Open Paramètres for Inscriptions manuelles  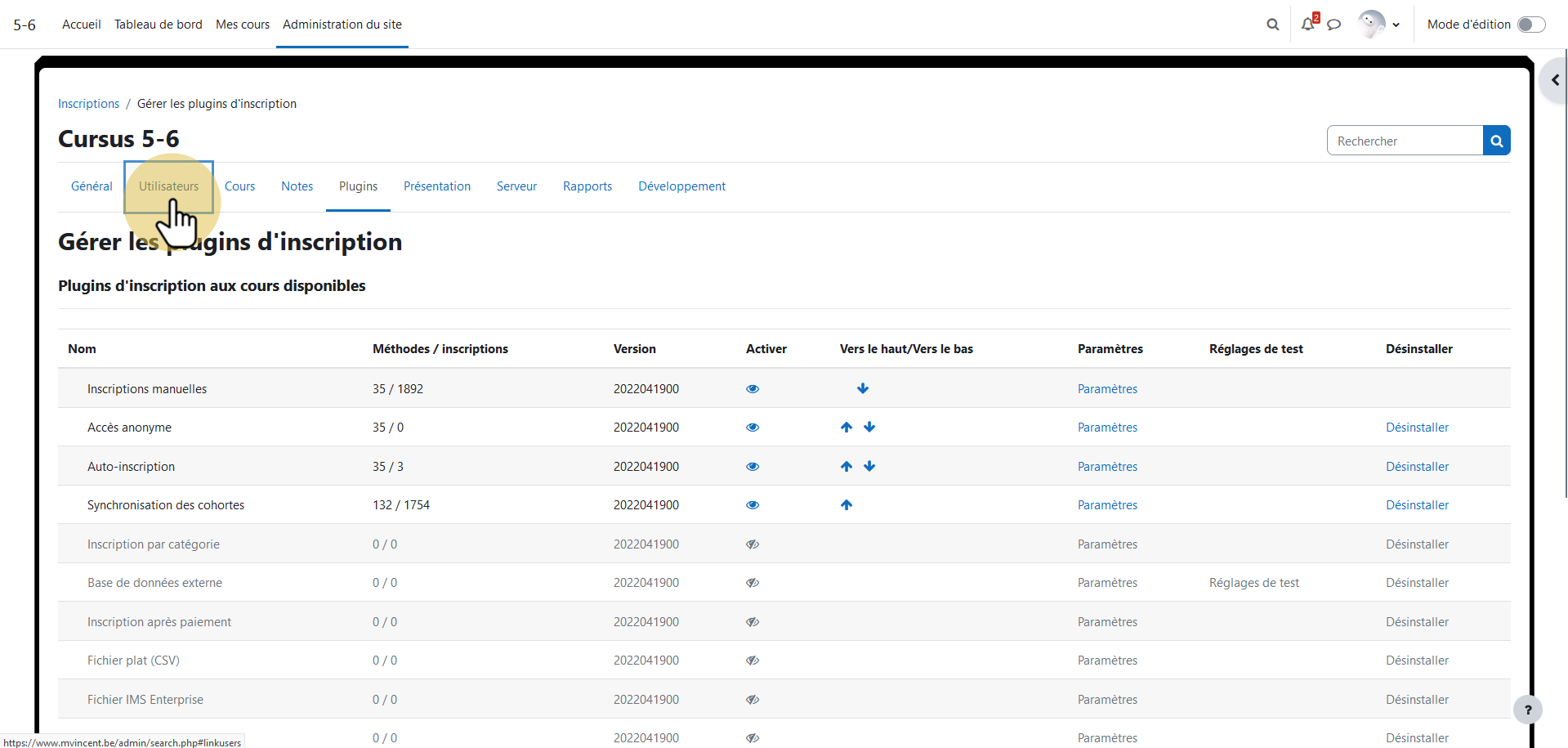click(1107, 389)
